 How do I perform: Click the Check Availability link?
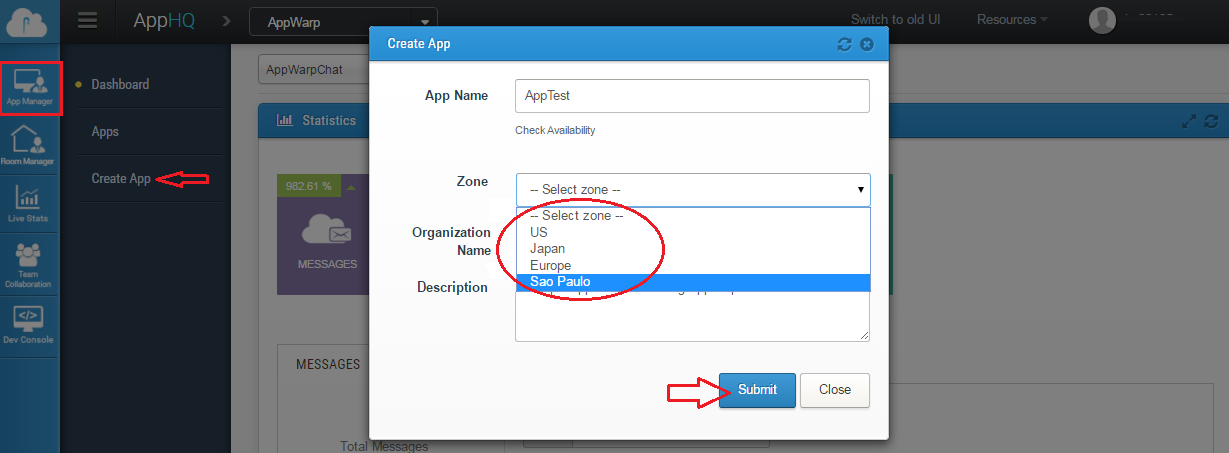555,130
